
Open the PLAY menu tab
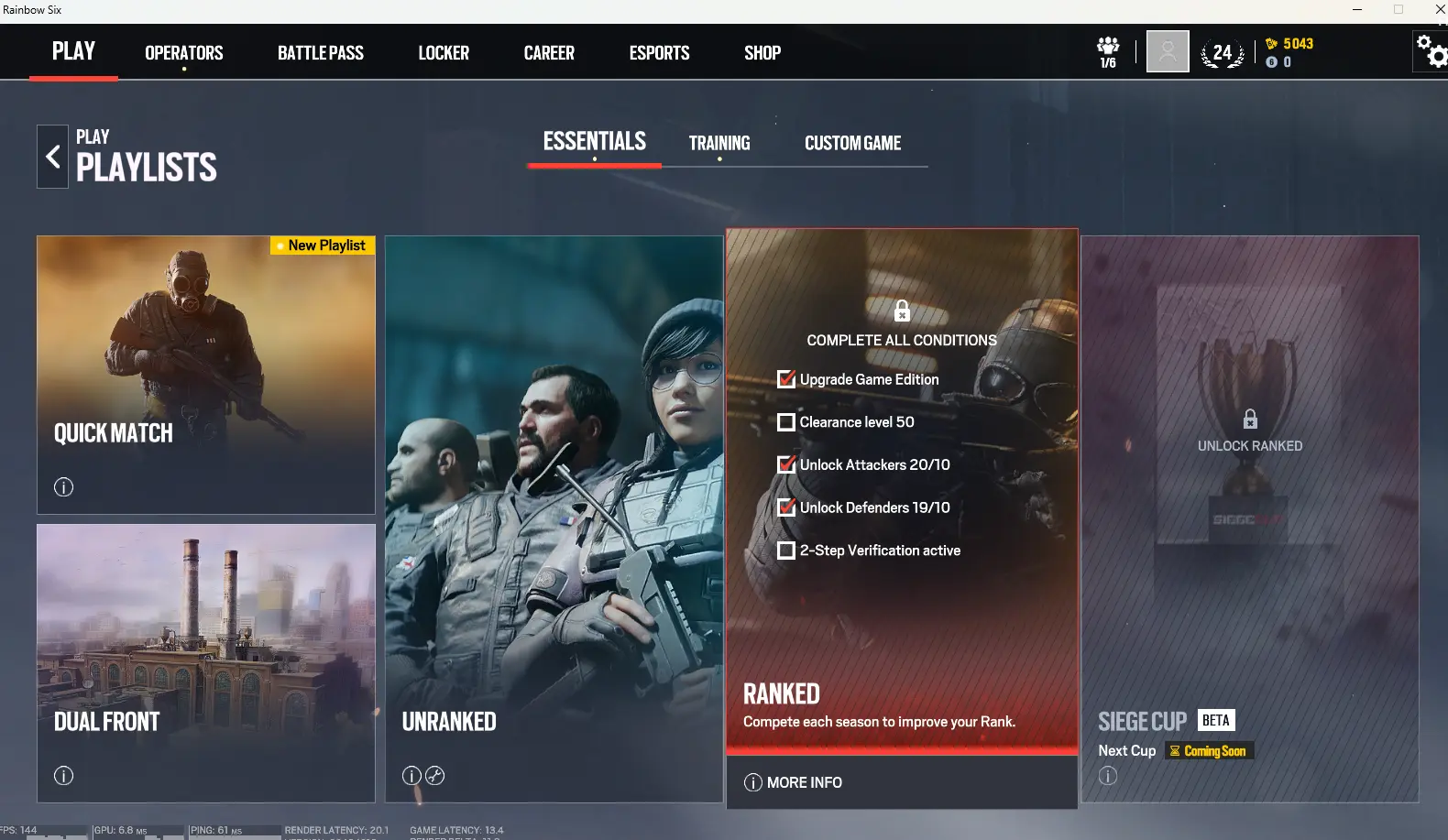73,51
